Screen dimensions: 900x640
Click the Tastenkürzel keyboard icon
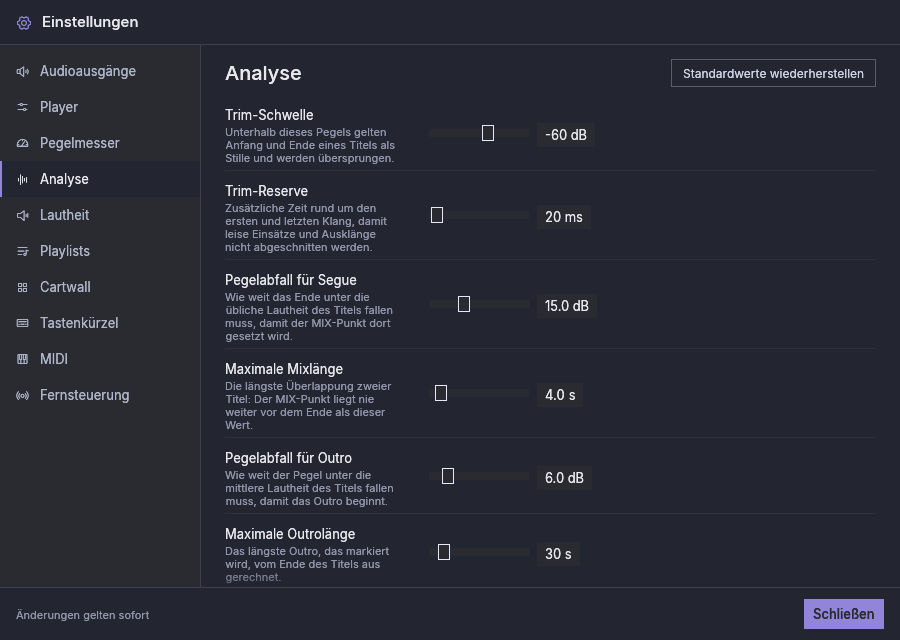(x=22, y=323)
